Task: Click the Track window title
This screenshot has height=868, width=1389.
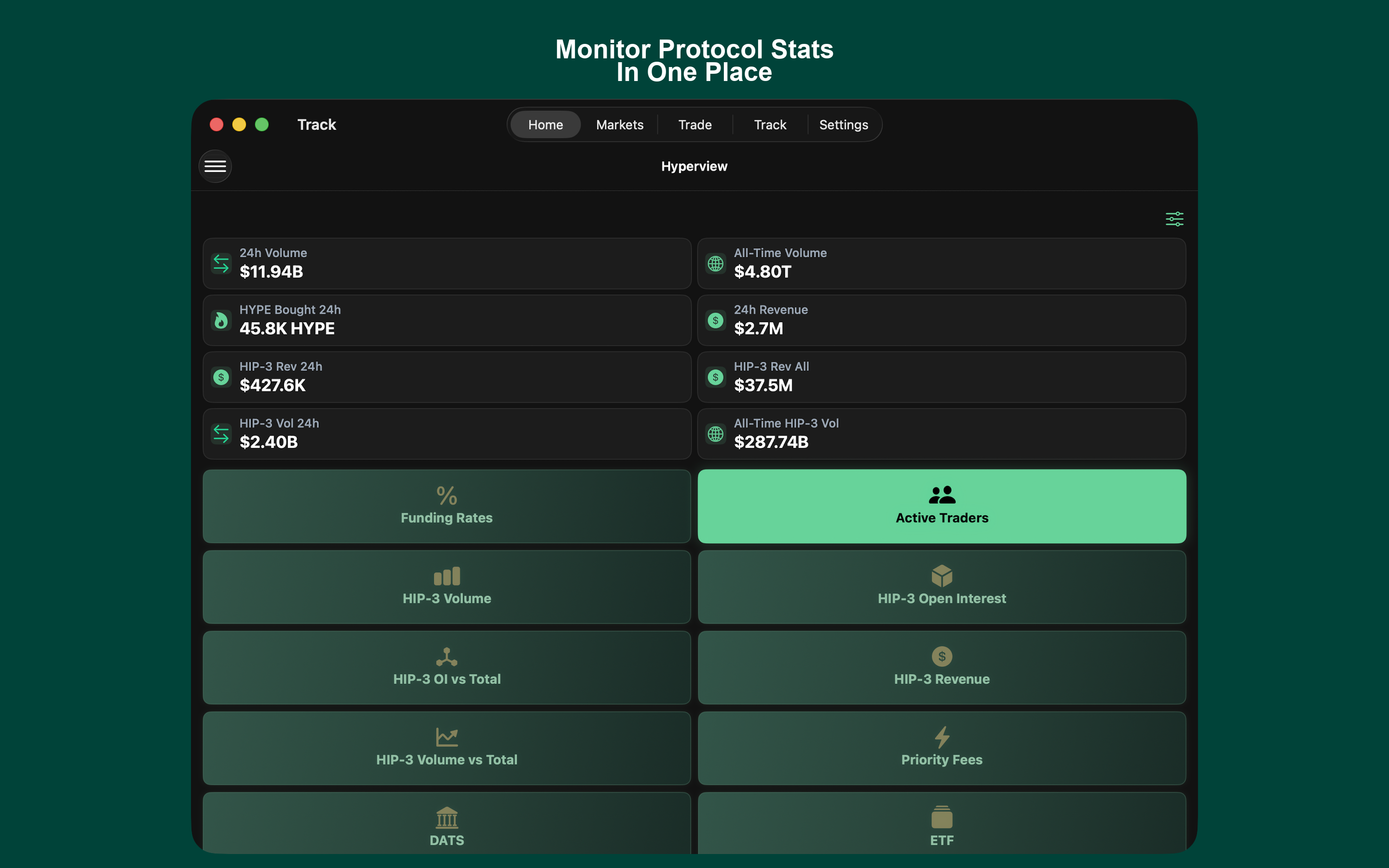Action: [x=317, y=124]
